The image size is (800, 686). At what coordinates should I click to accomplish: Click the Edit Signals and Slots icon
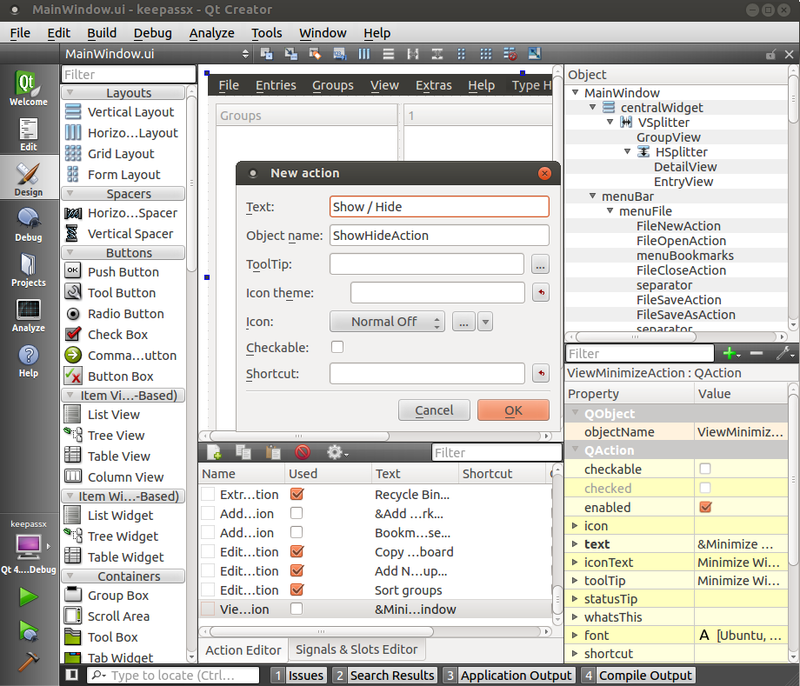290,55
